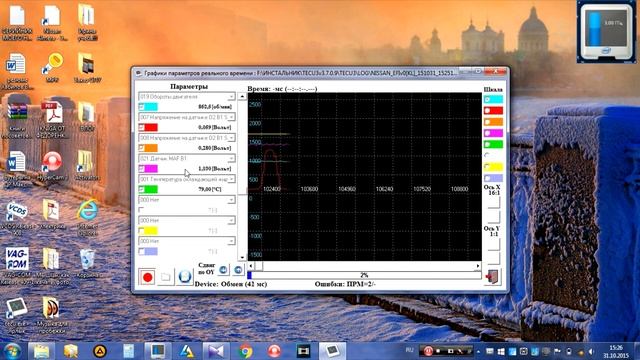The width and height of the screenshot is (640, 360).
Task: Open the Activators folder on the desktop
Action: (x=86, y=166)
